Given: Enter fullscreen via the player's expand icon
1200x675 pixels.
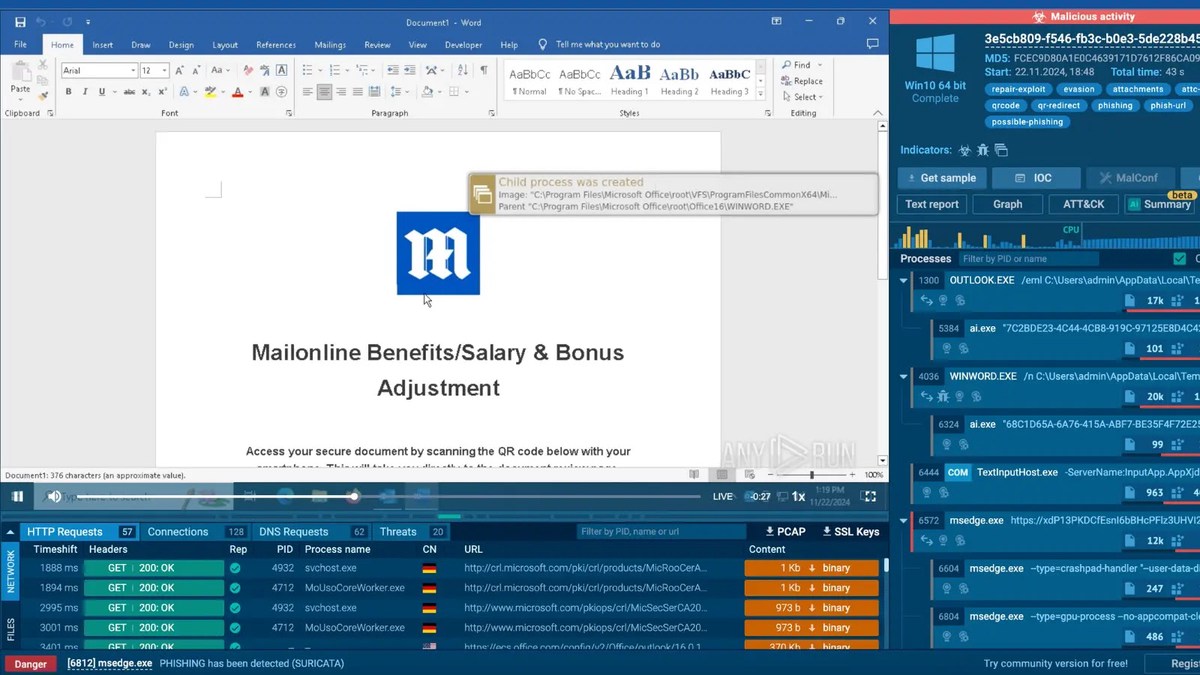Looking at the screenshot, I should pos(869,496).
